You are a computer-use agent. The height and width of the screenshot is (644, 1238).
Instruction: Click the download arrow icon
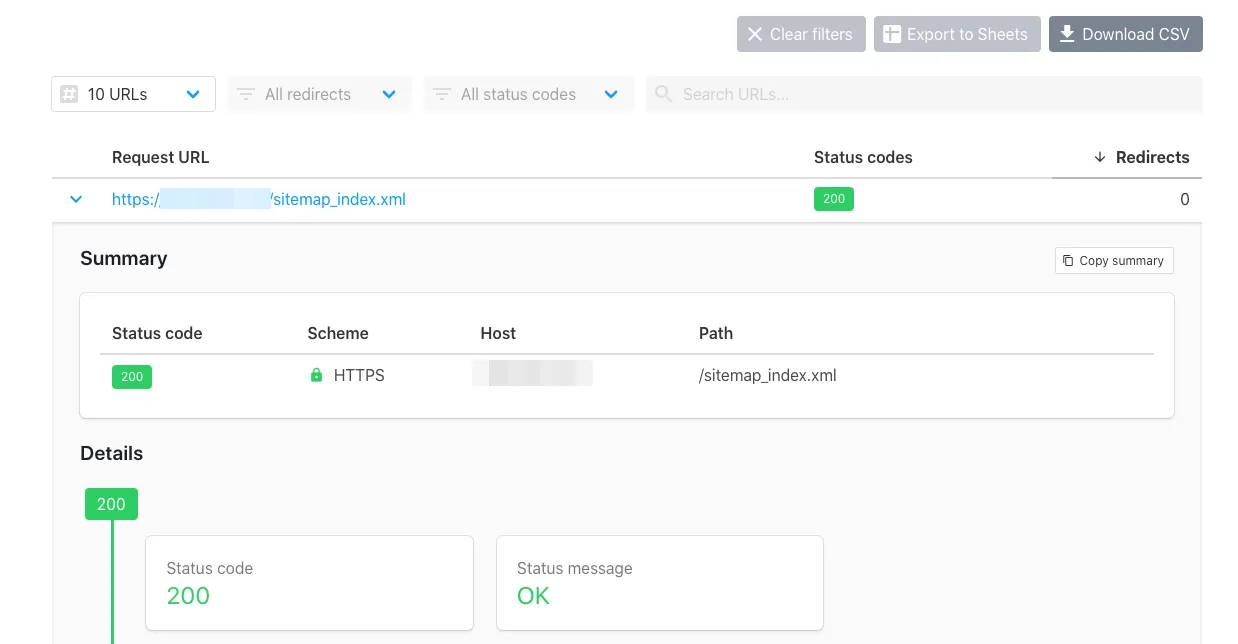click(1067, 34)
